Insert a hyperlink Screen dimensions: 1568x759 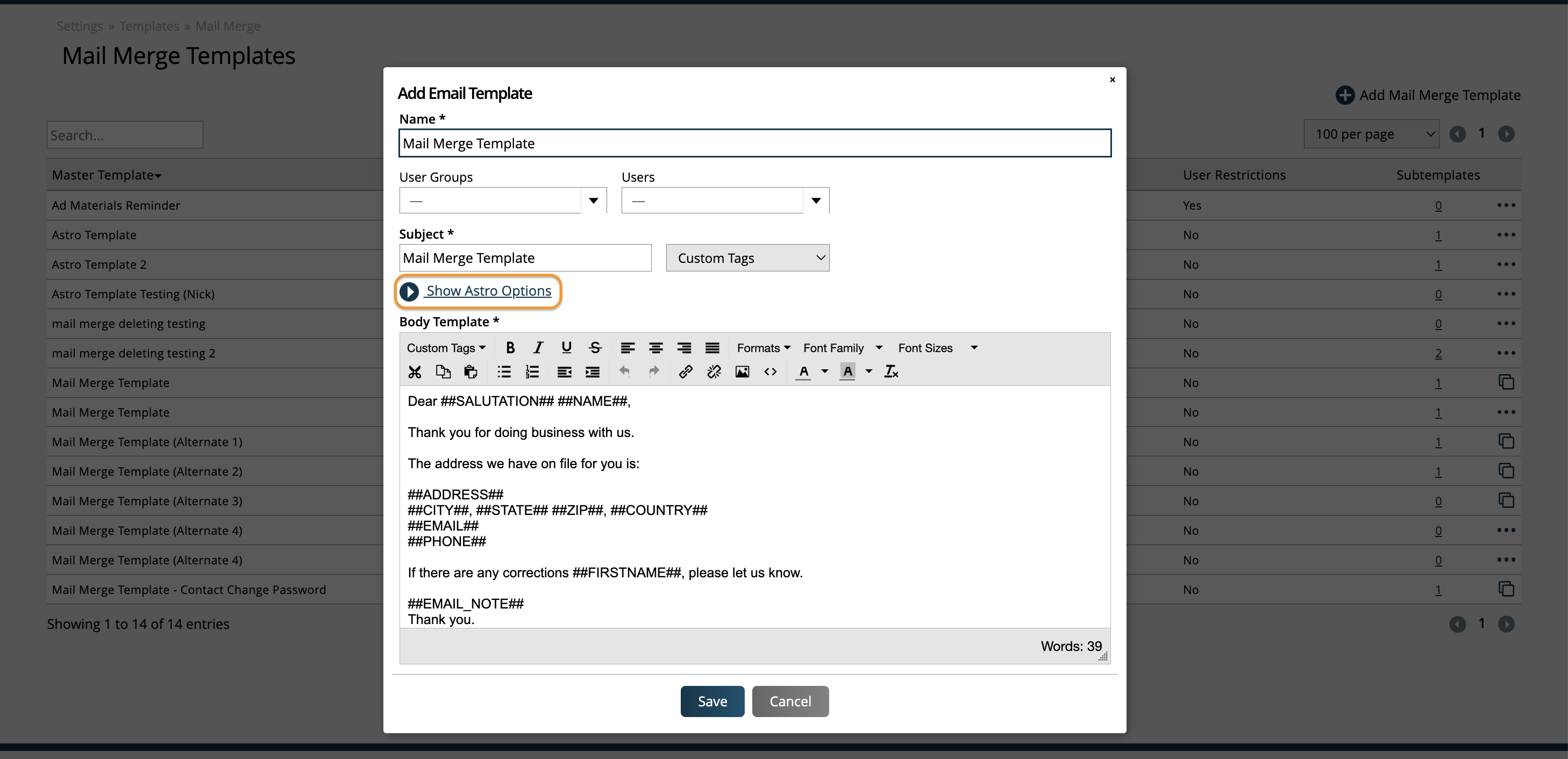pos(686,371)
